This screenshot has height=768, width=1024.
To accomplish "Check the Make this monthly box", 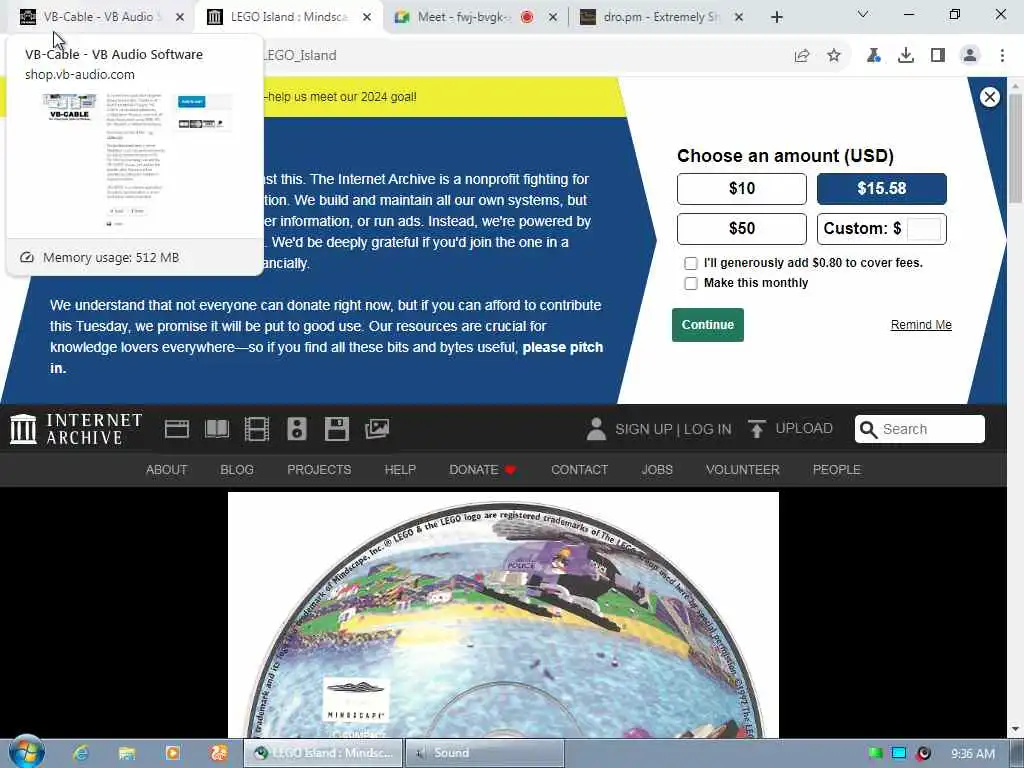I will [690, 283].
